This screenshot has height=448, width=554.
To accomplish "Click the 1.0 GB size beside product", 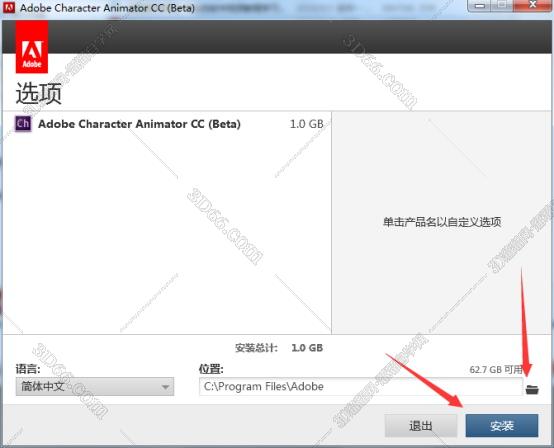I will [306, 124].
